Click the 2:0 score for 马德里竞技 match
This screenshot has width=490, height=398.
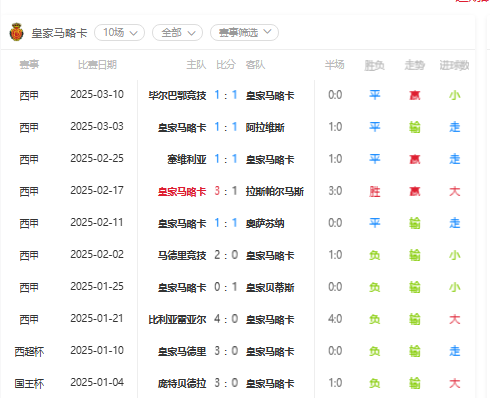pyautogui.click(x=226, y=255)
